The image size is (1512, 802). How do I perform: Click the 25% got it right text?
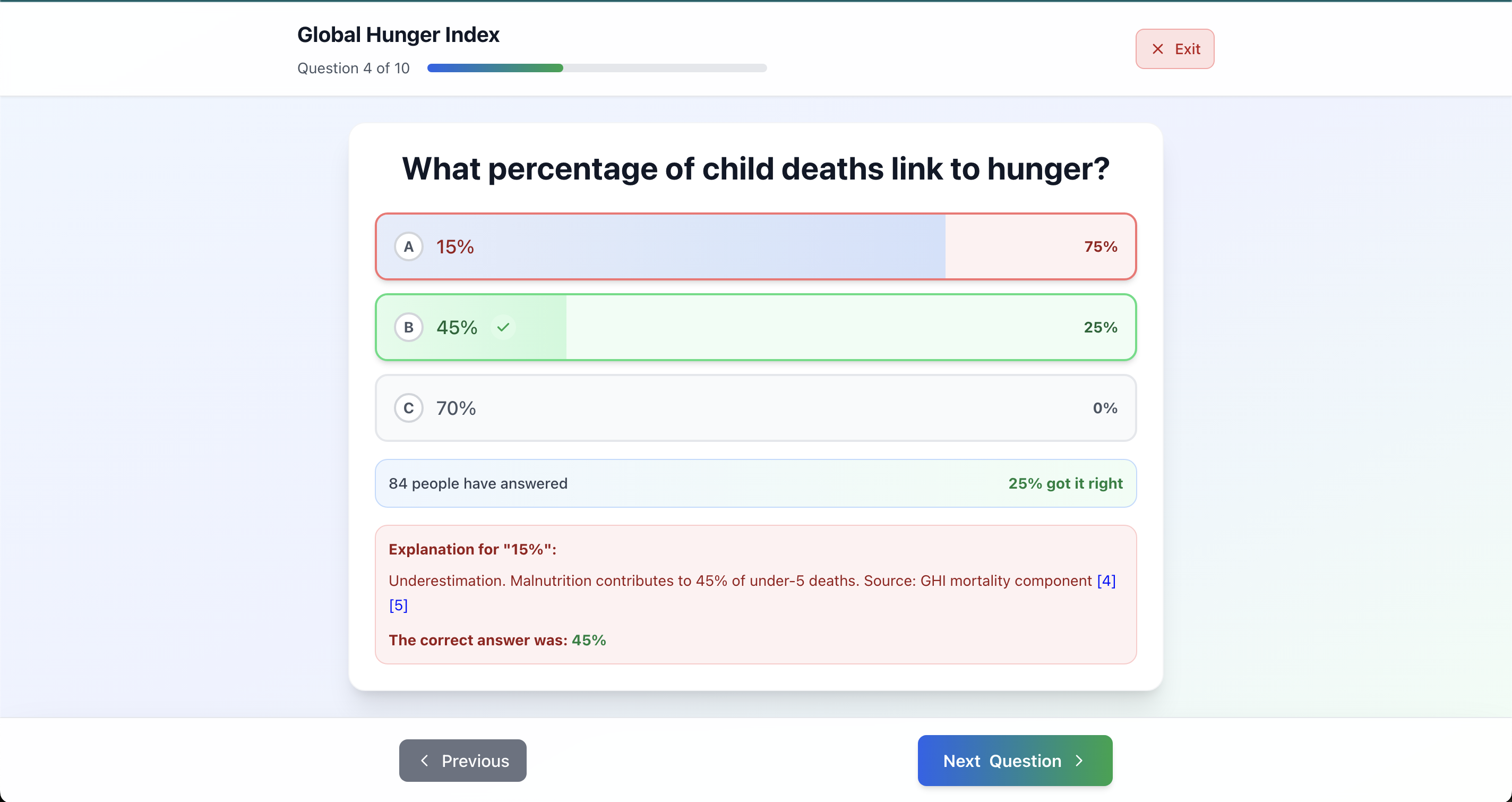coord(1065,483)
